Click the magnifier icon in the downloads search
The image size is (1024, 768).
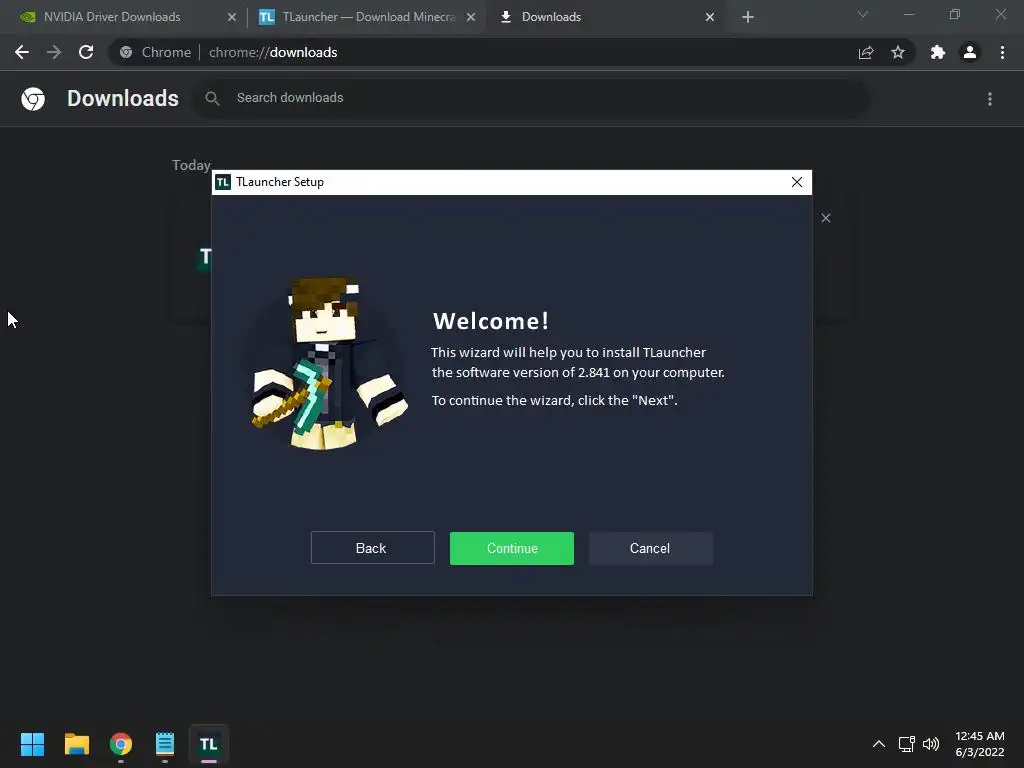(x=212, y=98)
